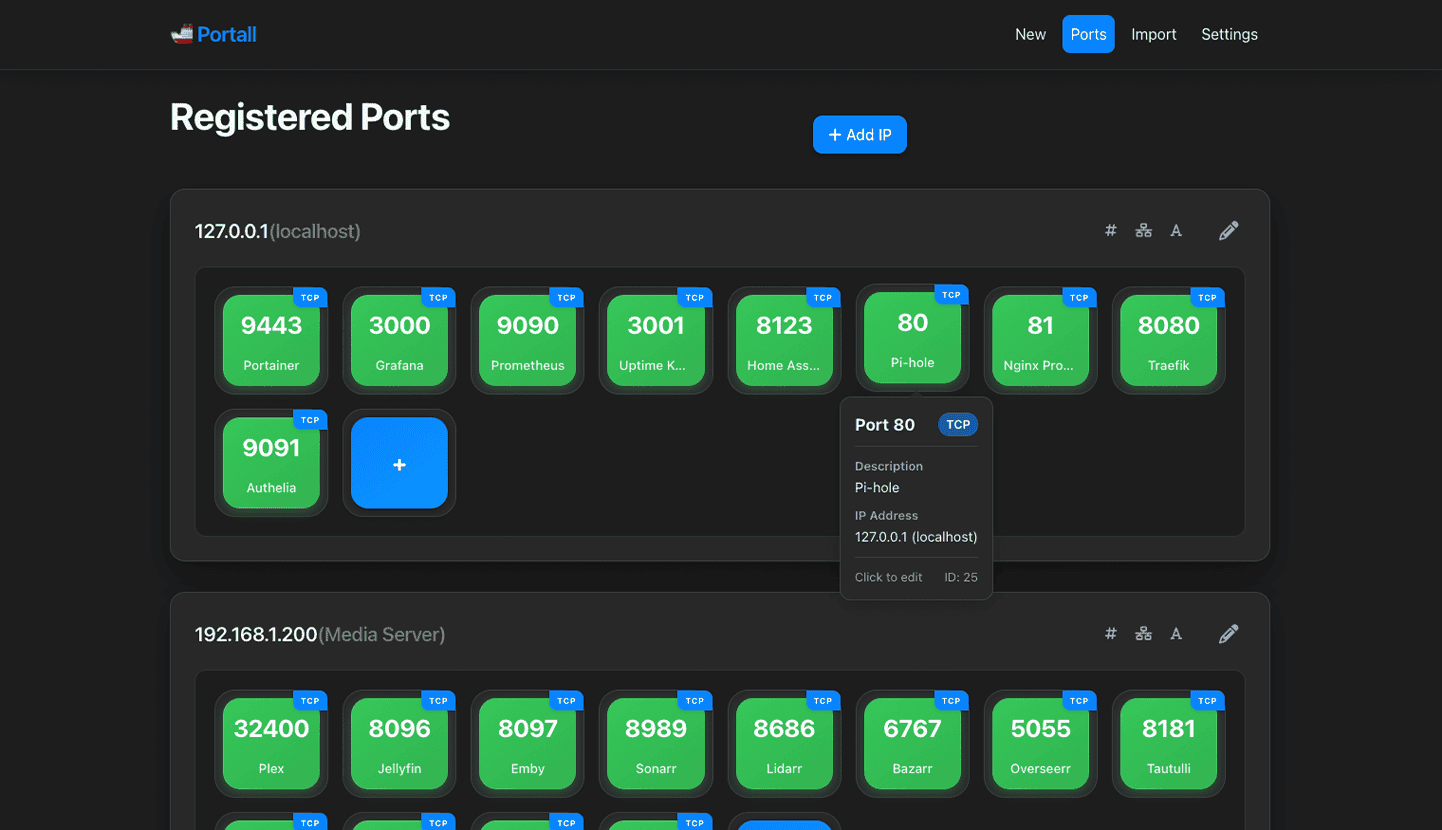Add a new port to localhost with plus tile

point(399,463)
